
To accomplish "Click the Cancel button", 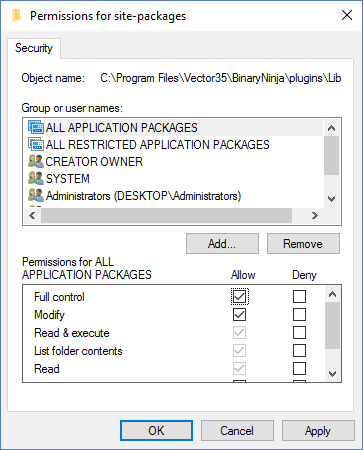I will pyautogui.click(x=237, y=430).
